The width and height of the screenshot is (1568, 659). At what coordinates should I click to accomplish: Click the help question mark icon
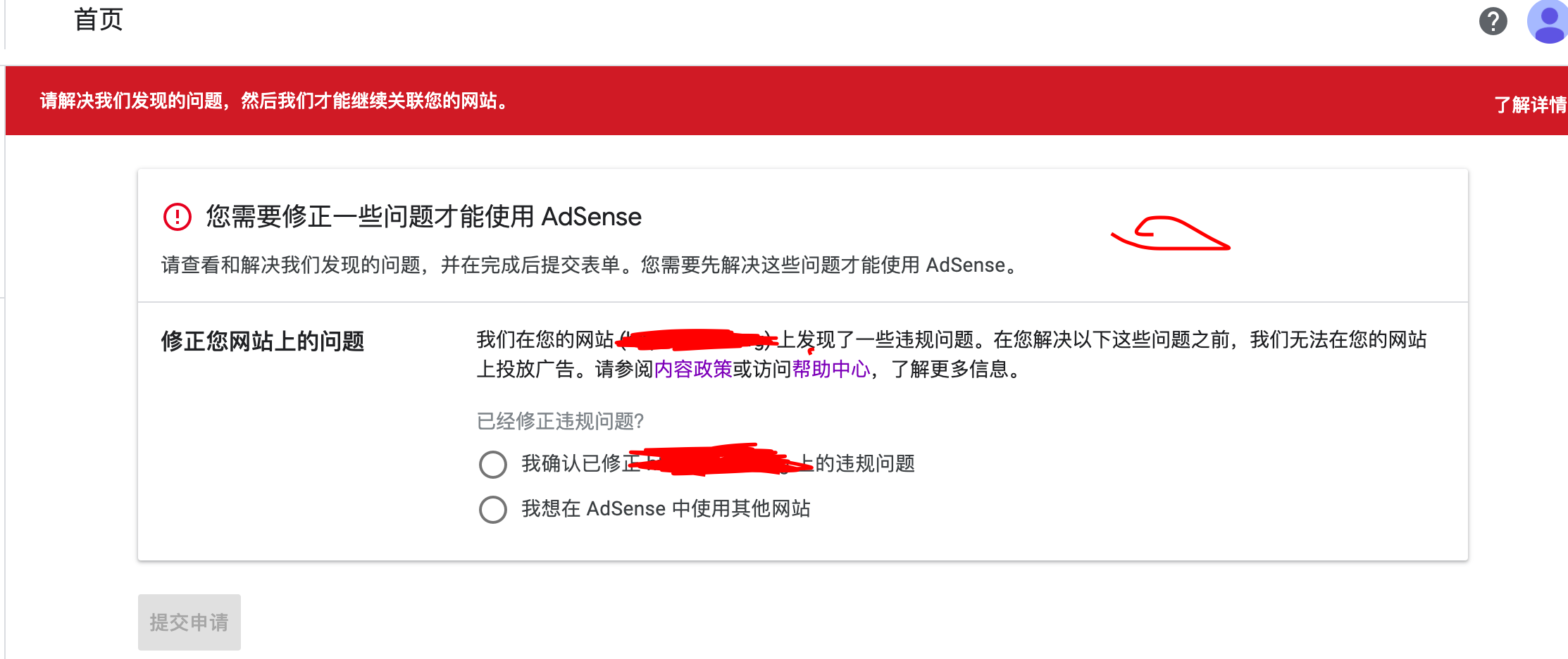pos(1493,21)
